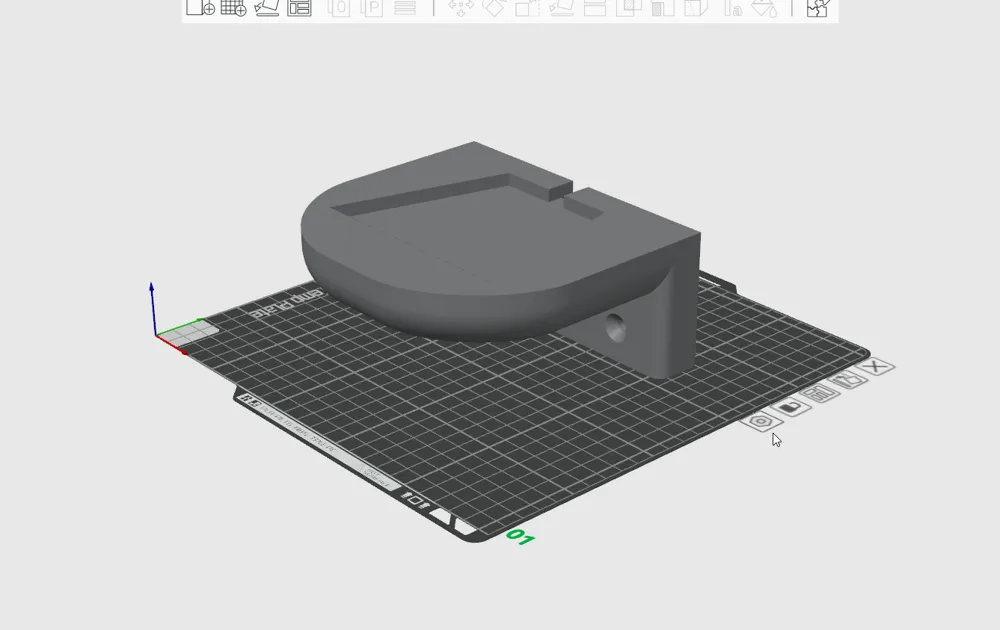
Task: Select the Rotate tool
Action: pos(493,10)
